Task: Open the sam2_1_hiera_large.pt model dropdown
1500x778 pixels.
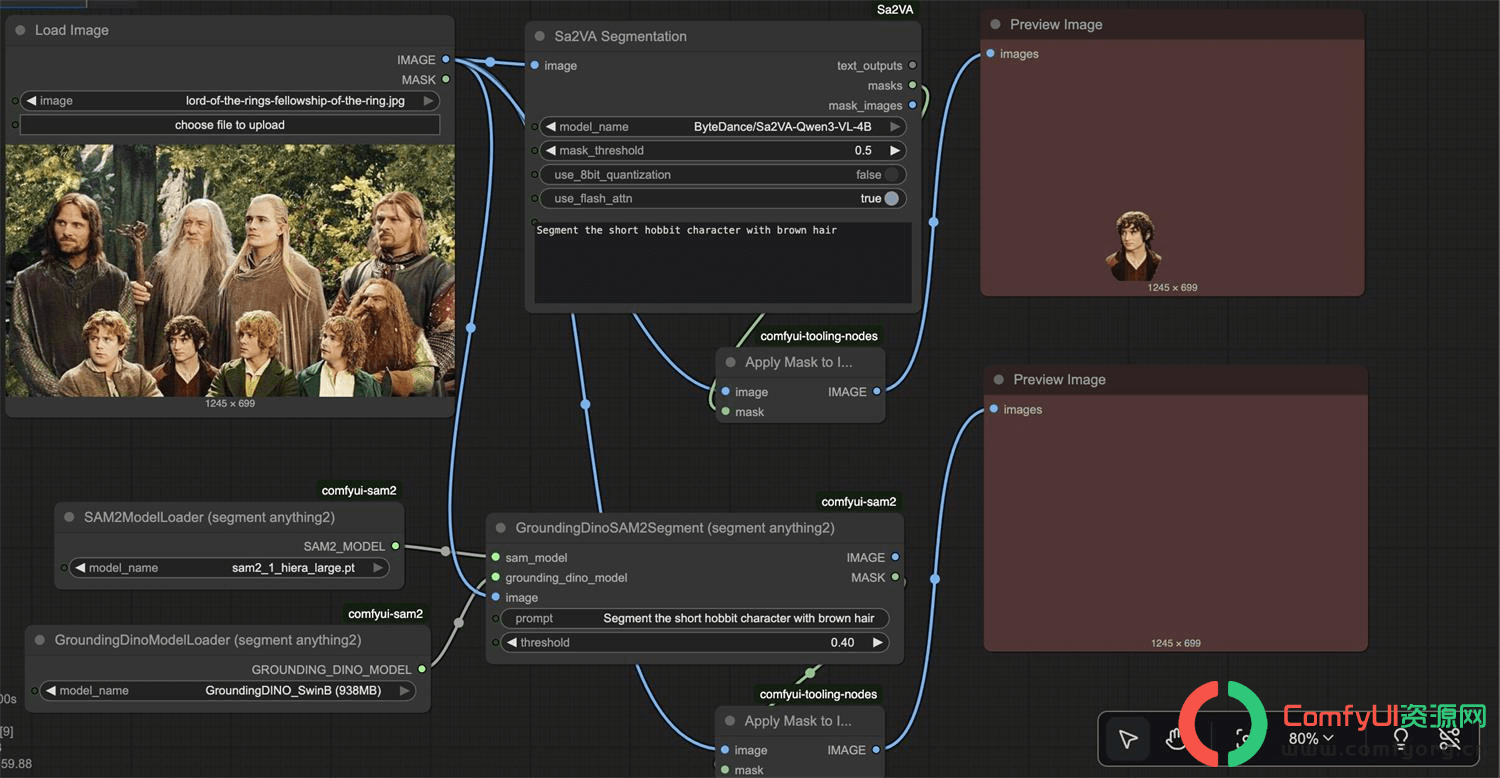Action: tap(230, 568)
